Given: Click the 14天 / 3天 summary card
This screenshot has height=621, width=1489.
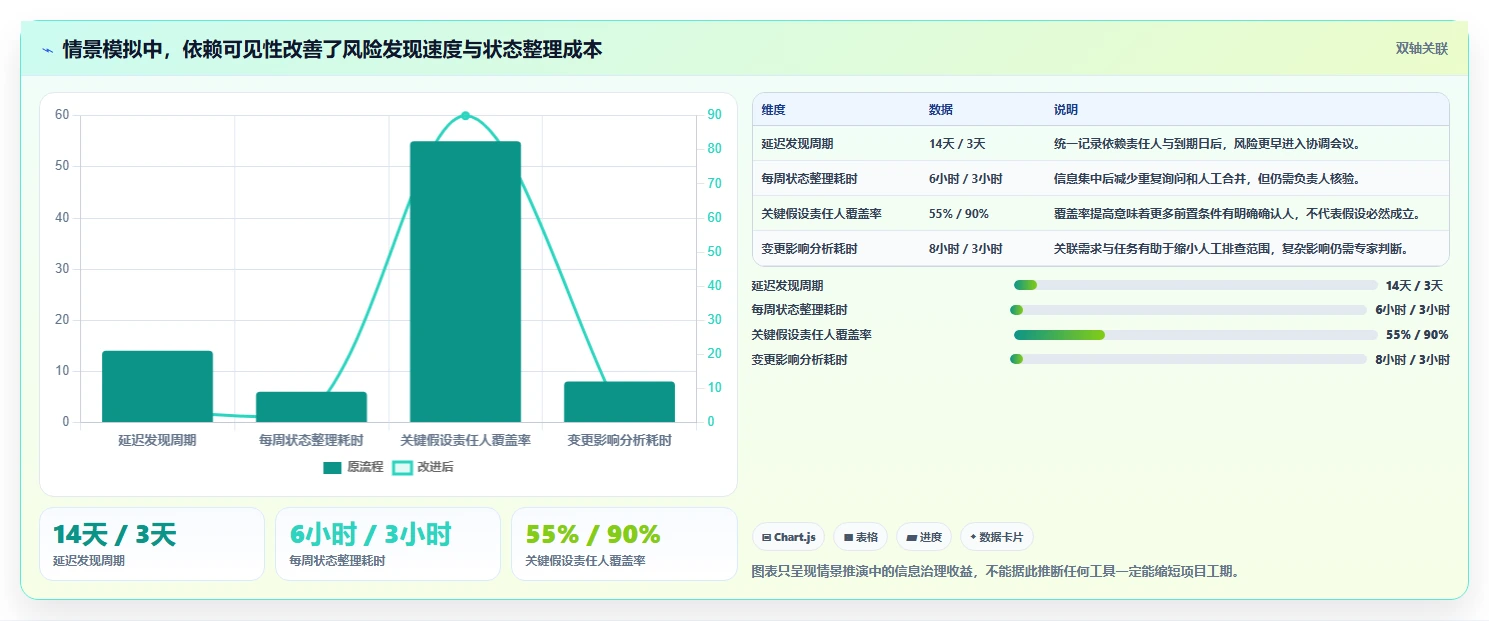Looking at the screenshot, I should [152, 544].
